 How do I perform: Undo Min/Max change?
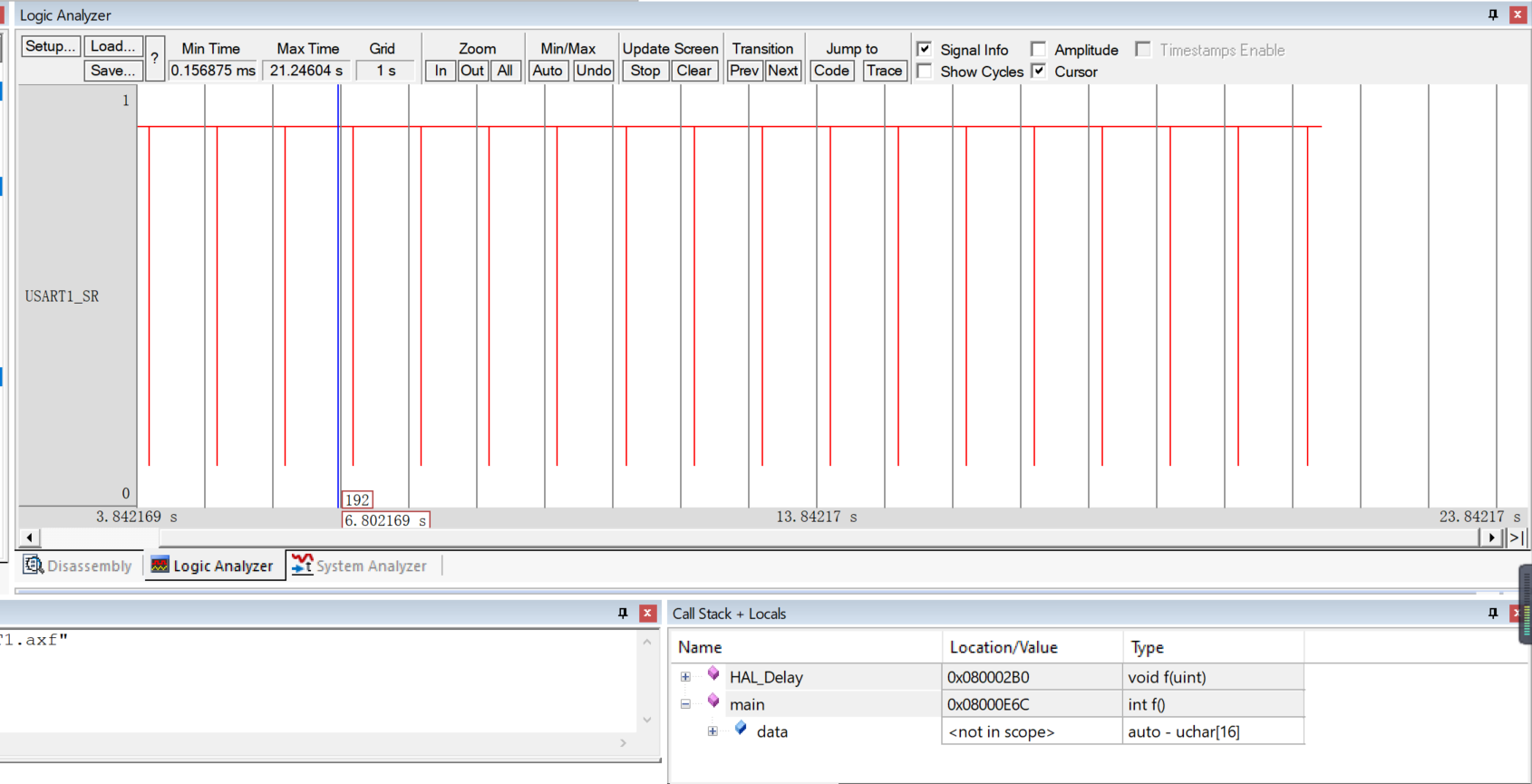pyautogui.click(x=594, y=71)
